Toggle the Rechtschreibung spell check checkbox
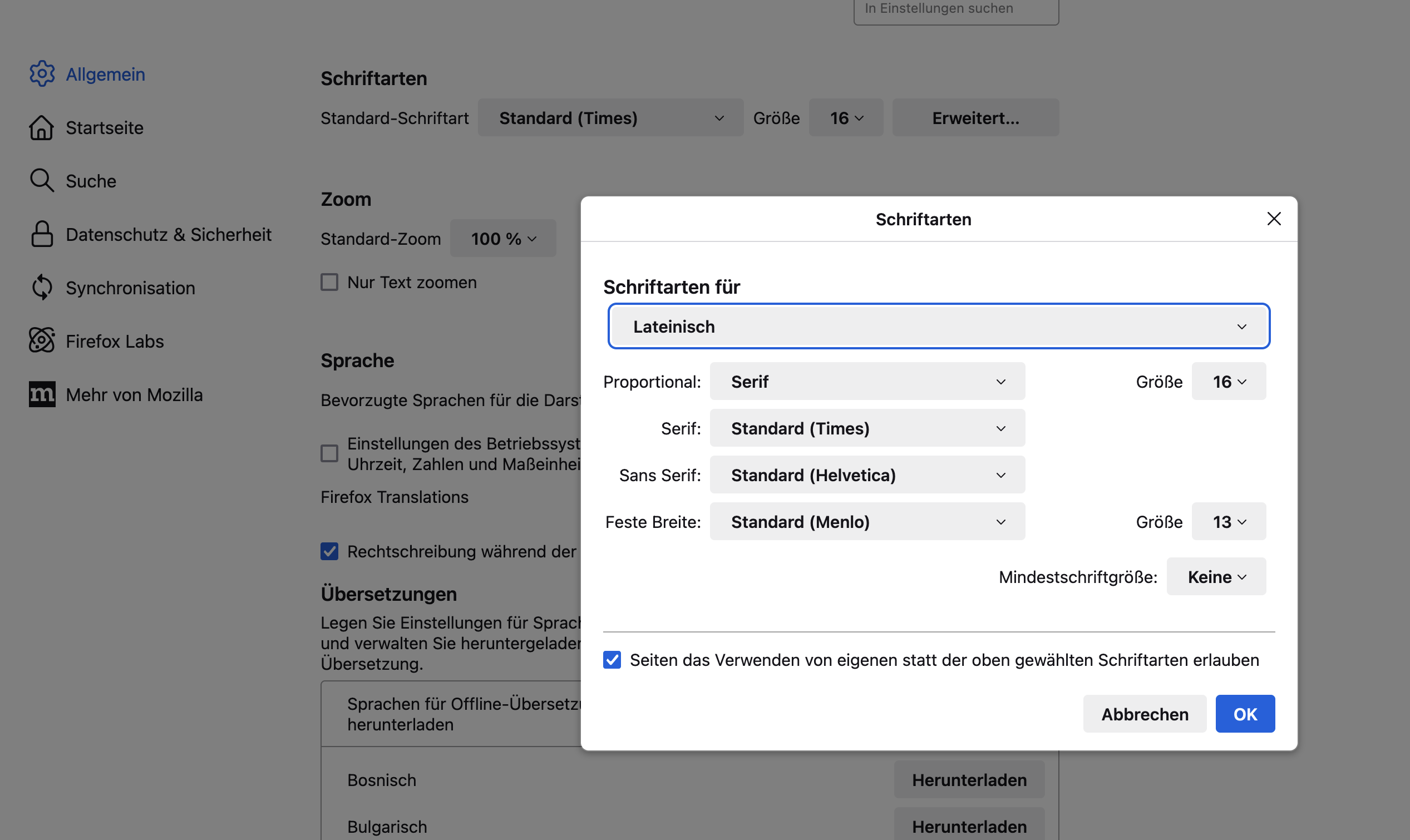Screen dimensions: 1410x840 coord(329,551)
